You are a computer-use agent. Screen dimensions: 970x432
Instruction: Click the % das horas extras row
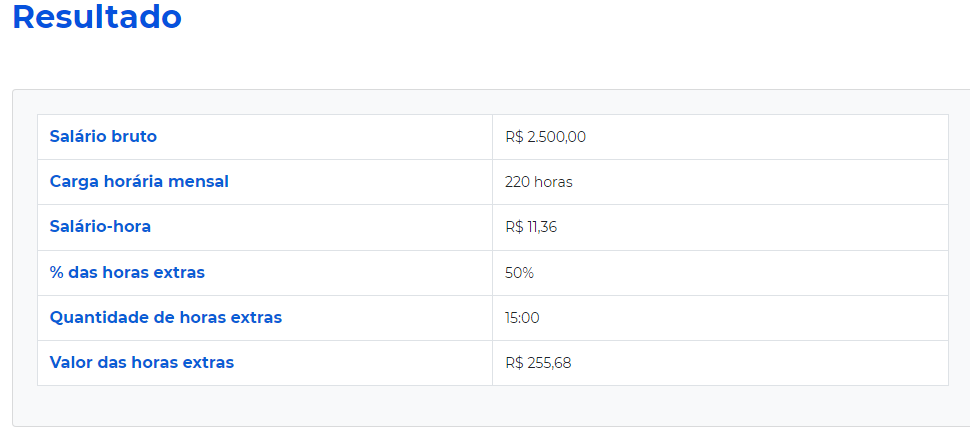tap(492, 272)
